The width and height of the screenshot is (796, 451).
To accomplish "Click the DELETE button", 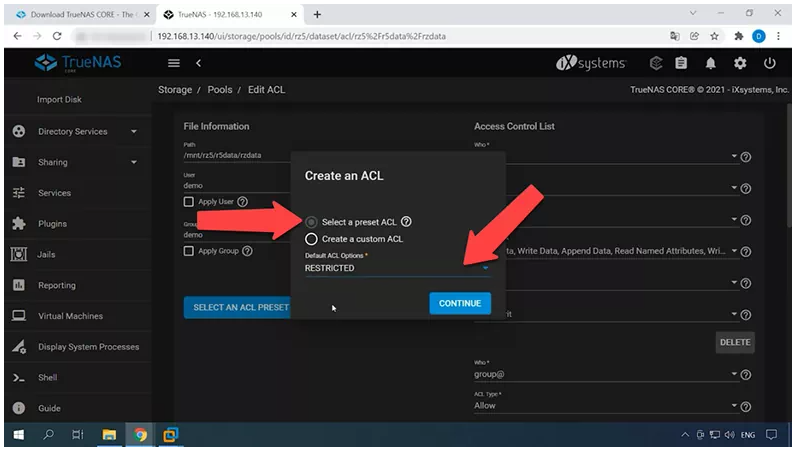I will (735, 342).
